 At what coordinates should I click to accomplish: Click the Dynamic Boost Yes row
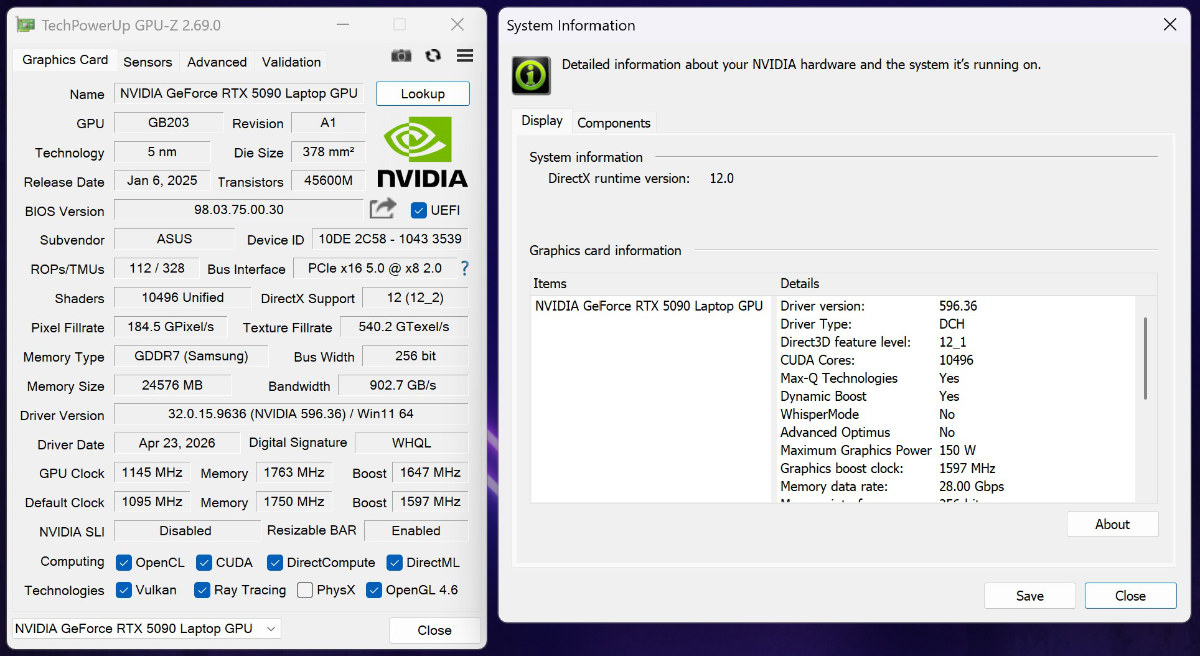click(957, 396)
